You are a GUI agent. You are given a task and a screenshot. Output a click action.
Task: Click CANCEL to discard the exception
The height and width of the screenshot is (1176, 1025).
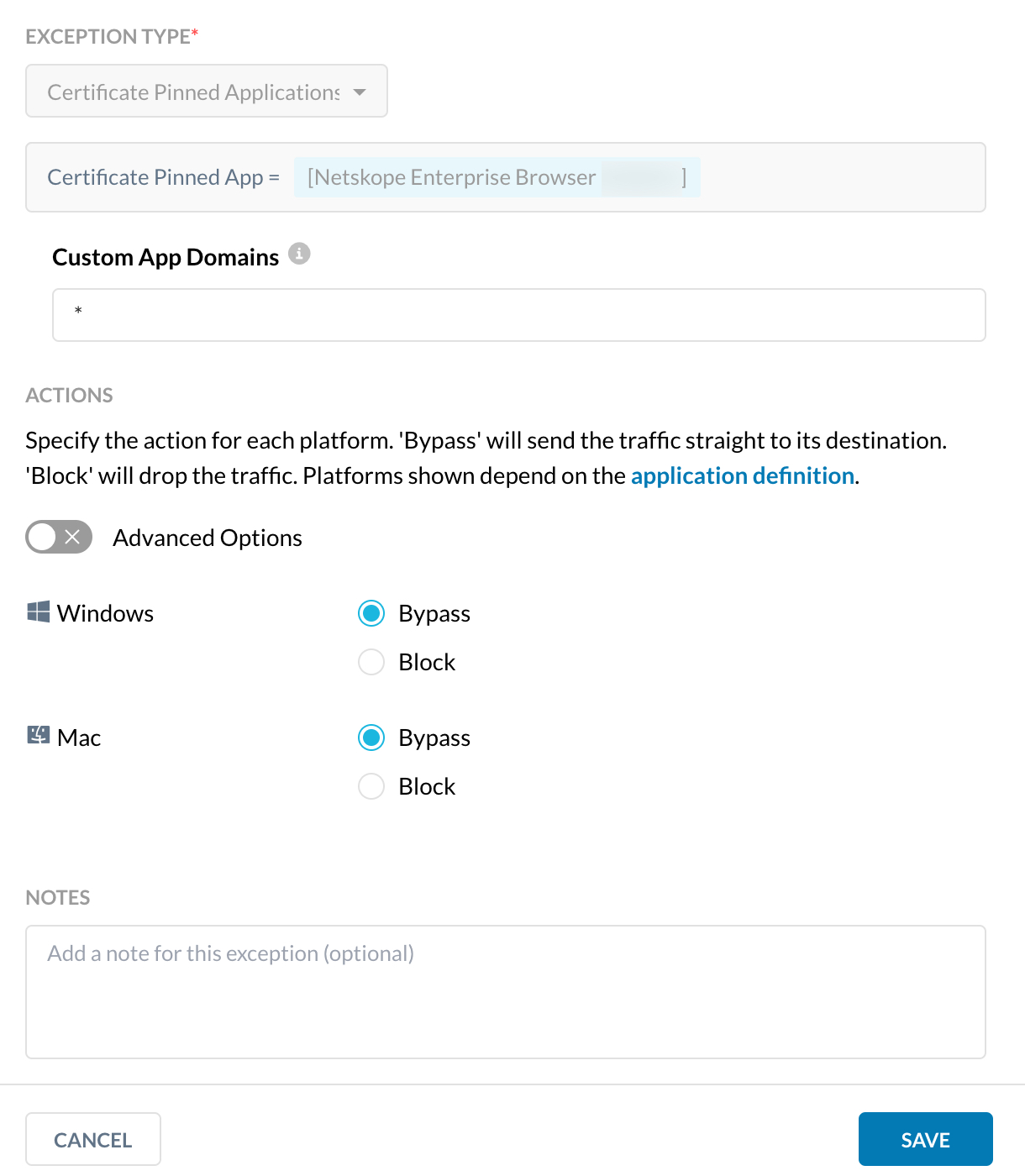coord(92,1139)
